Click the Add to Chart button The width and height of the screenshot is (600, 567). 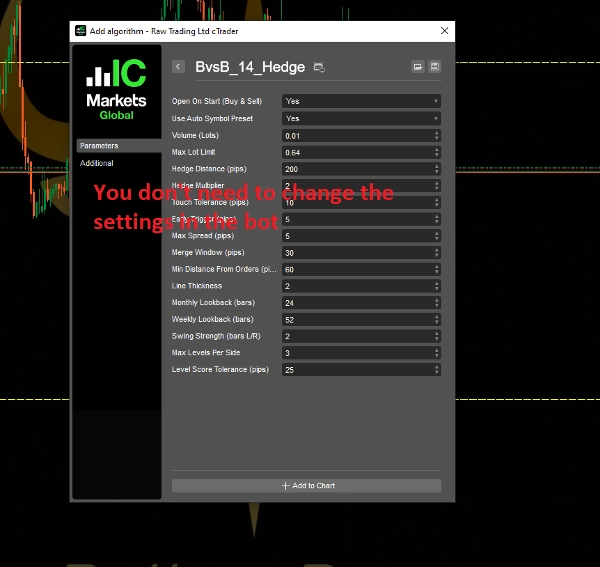click(x=307, y=486)
